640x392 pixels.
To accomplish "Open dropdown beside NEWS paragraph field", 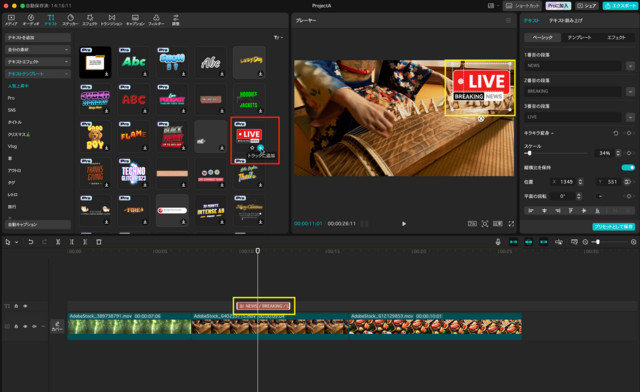I will point(630,66).
